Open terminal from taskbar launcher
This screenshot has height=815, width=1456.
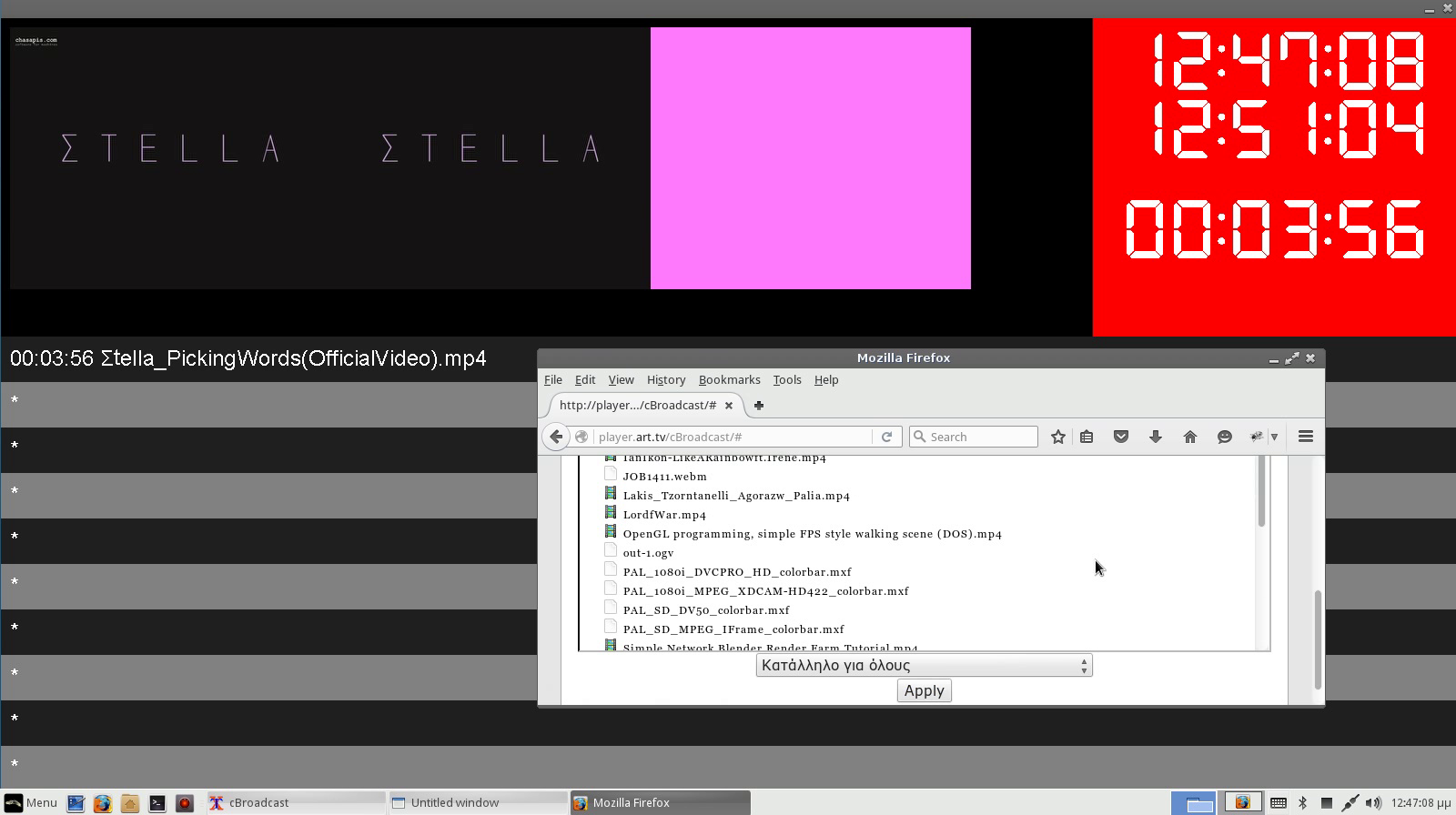pyautogui.click(x=157, y=803)
